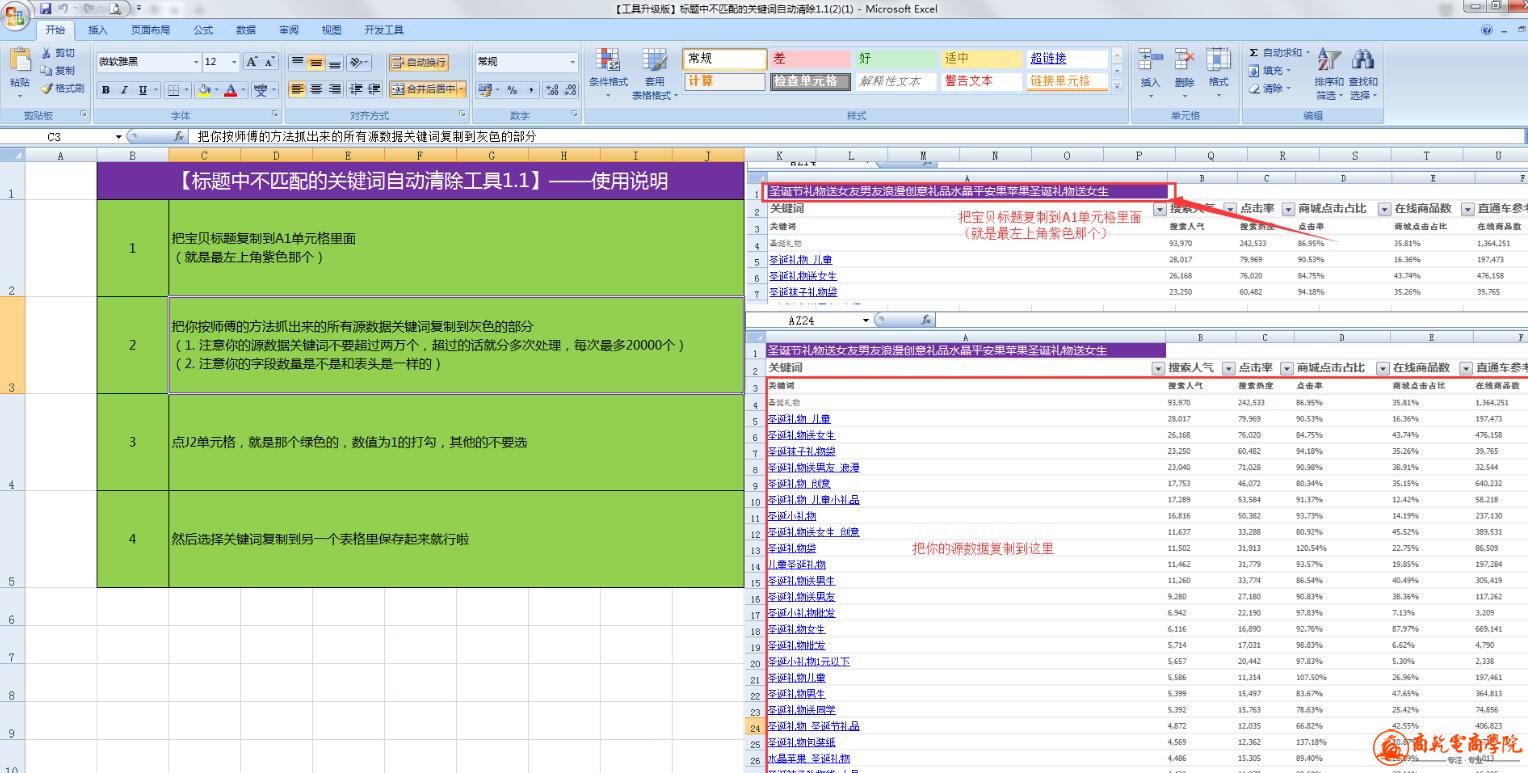Open Excel help with the question mark
Image resolution: width=1528 pixels, height=773 pixels.
click(x=1487, y=30)
